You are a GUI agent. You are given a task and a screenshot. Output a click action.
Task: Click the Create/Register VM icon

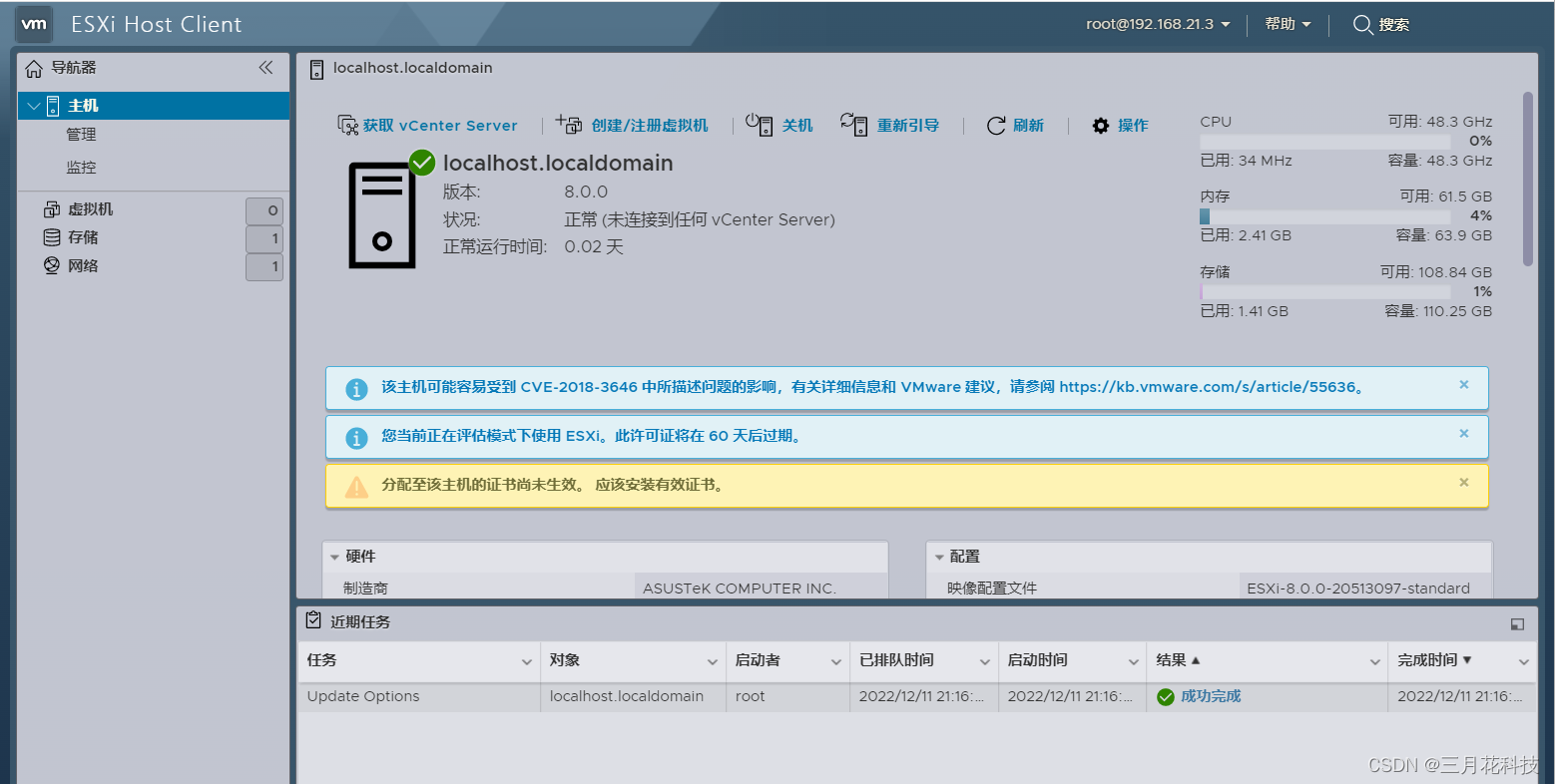click(x=569, y=124)
